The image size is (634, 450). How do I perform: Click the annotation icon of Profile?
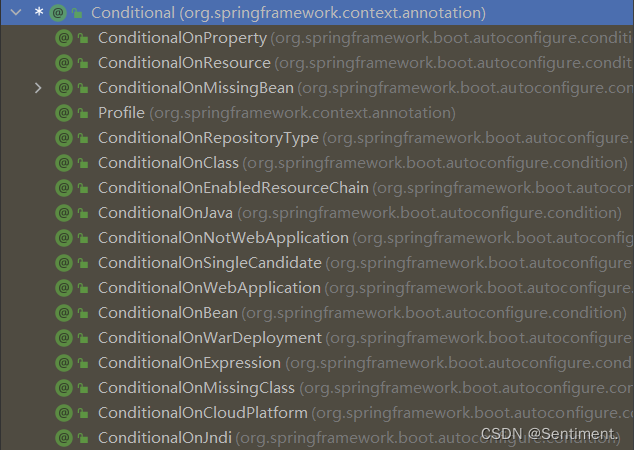click(64, 113)
